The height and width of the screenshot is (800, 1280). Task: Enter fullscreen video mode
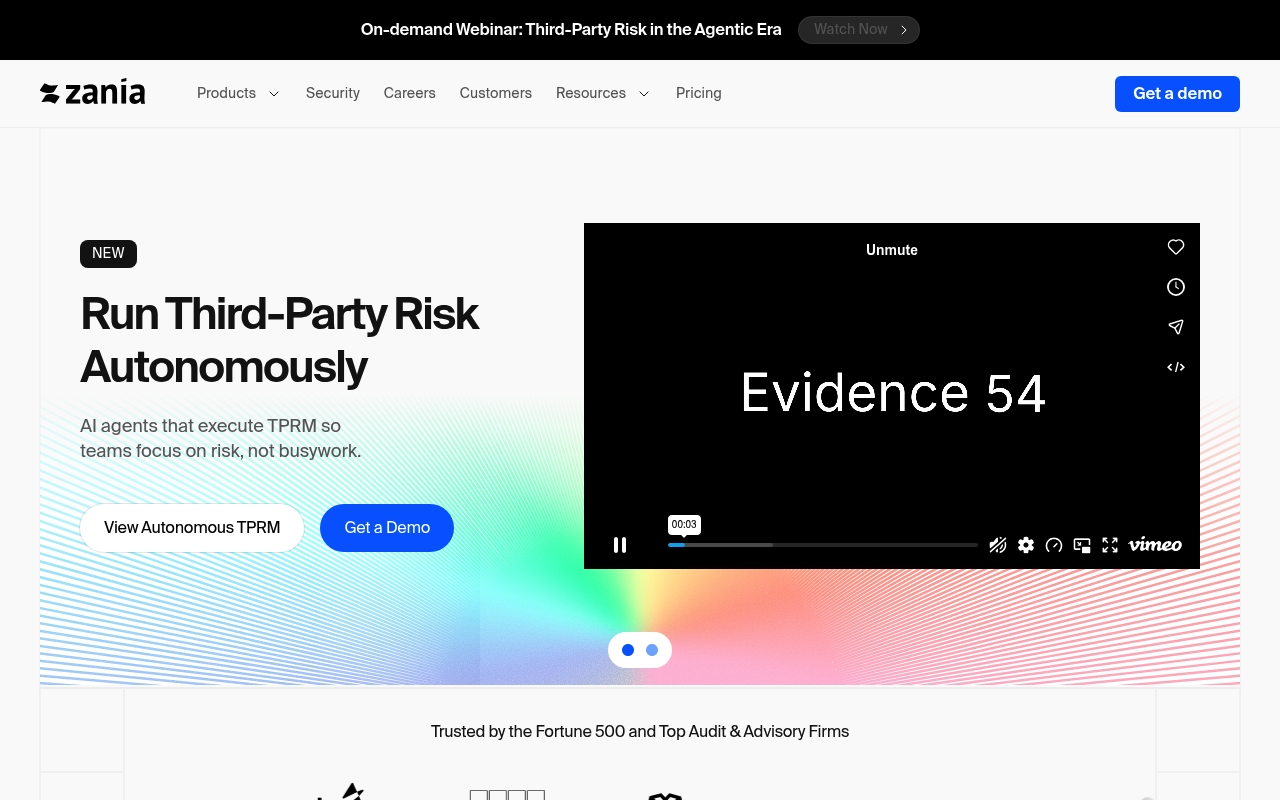click(x=1110, y=545)
